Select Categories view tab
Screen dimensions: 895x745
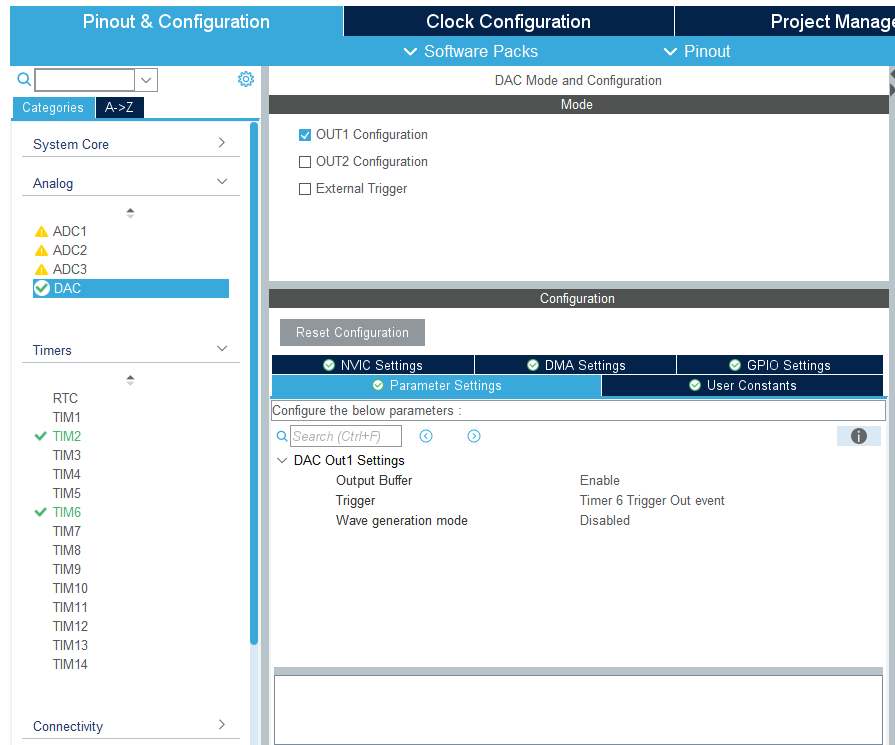tap(53, 107)
